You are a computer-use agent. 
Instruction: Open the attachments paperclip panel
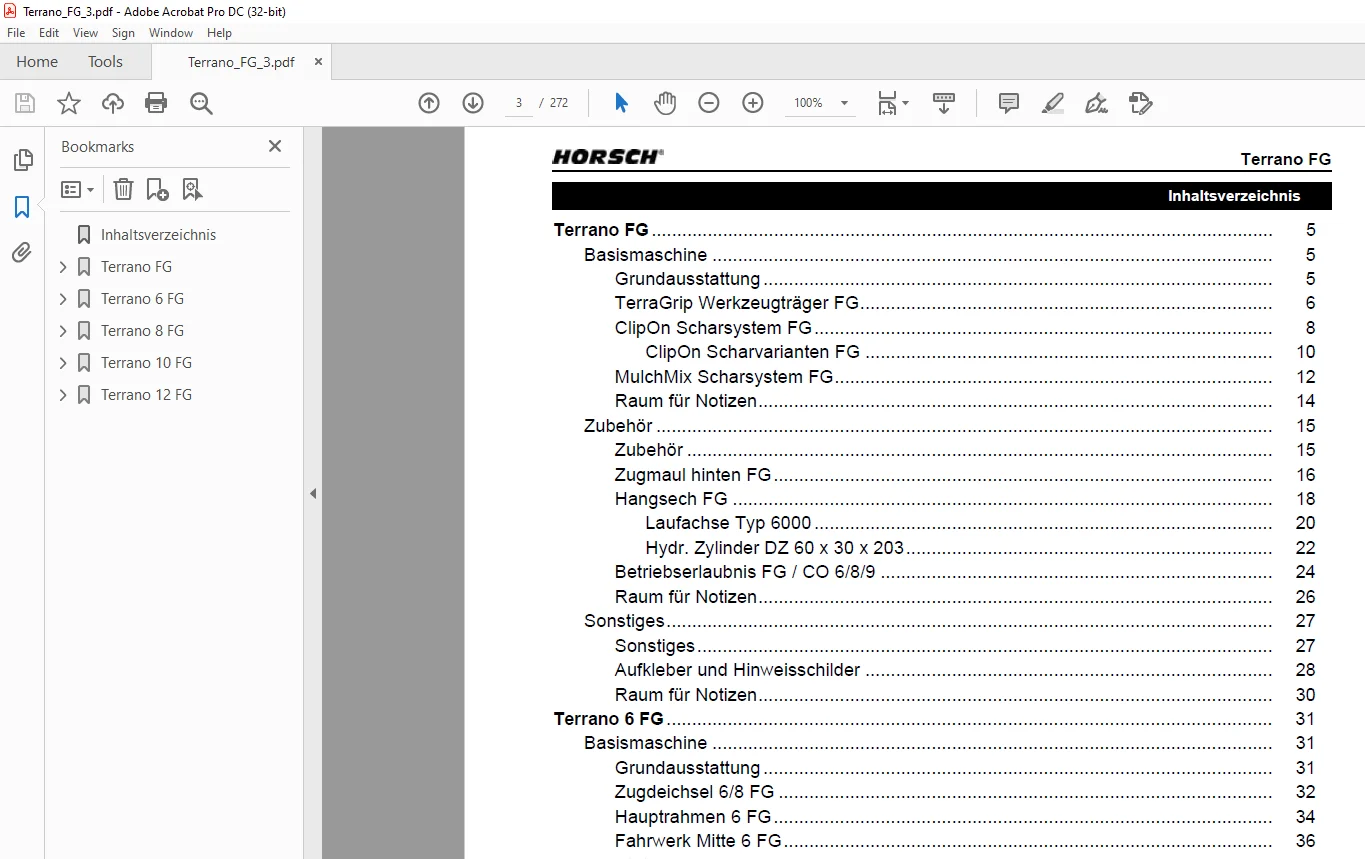click(x=22, y=253)
